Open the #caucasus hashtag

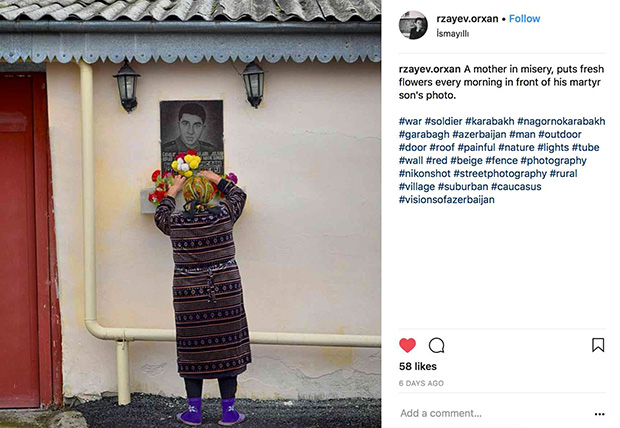click(516, 186)
